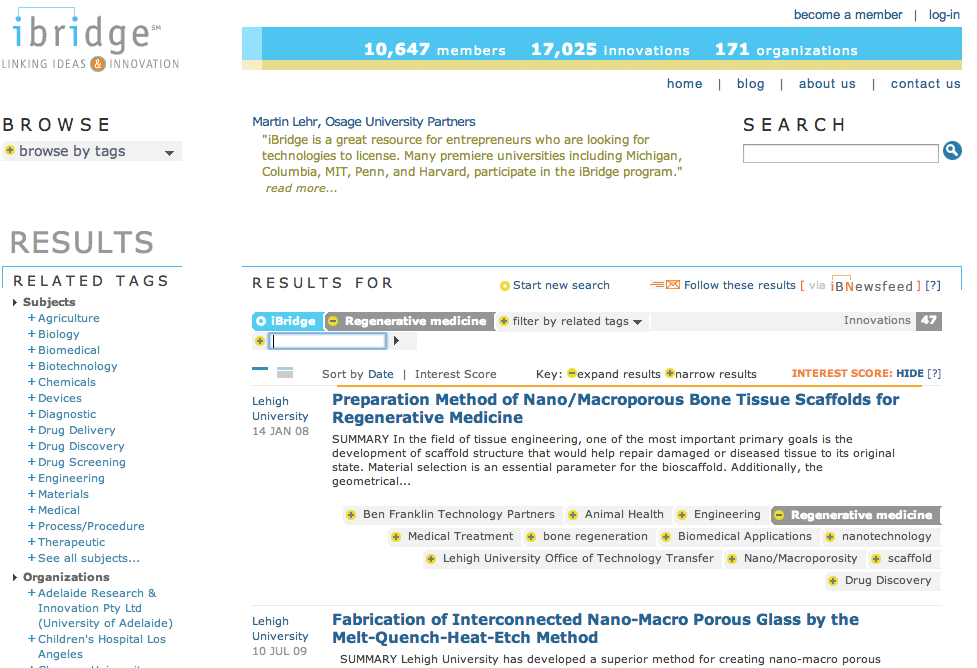Click the log-in link
The image size is (977, 668).
(944, 14)
